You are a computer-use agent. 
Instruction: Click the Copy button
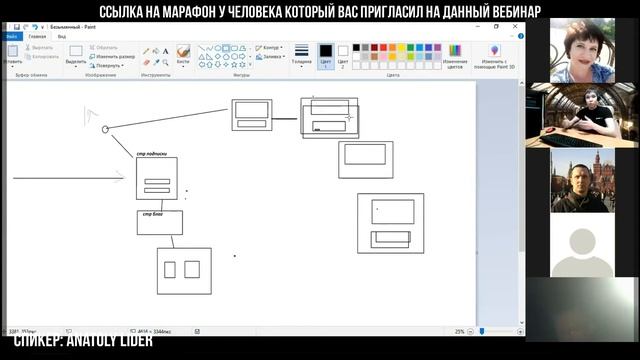coord(42,56)
